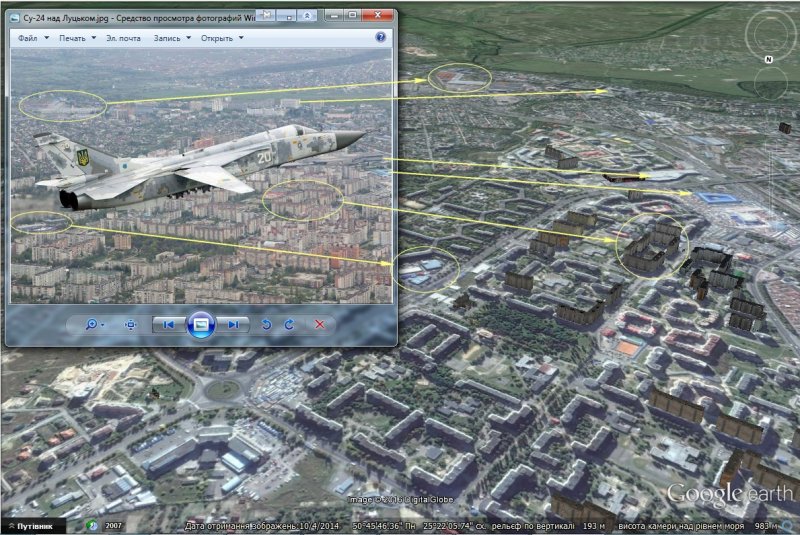Click Эл. почта in the toolbar
The width and height of the screenshot is (800, 535).
click(125, 38)
